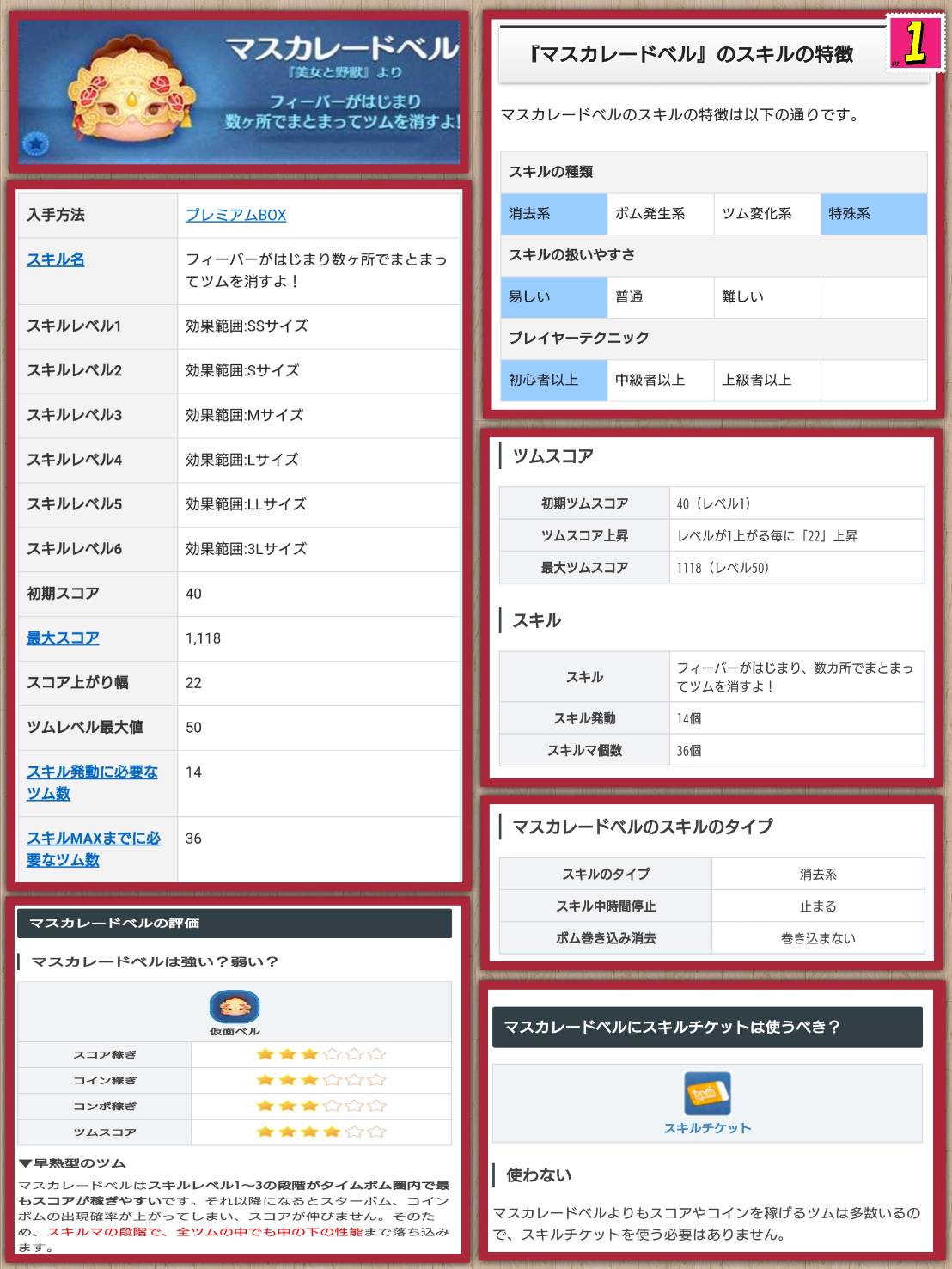The height and width of the screenshot is (1269, 952).
Task: Open the プレミアムBOX link
Action: pyautogui.click(x=235, y=215)
